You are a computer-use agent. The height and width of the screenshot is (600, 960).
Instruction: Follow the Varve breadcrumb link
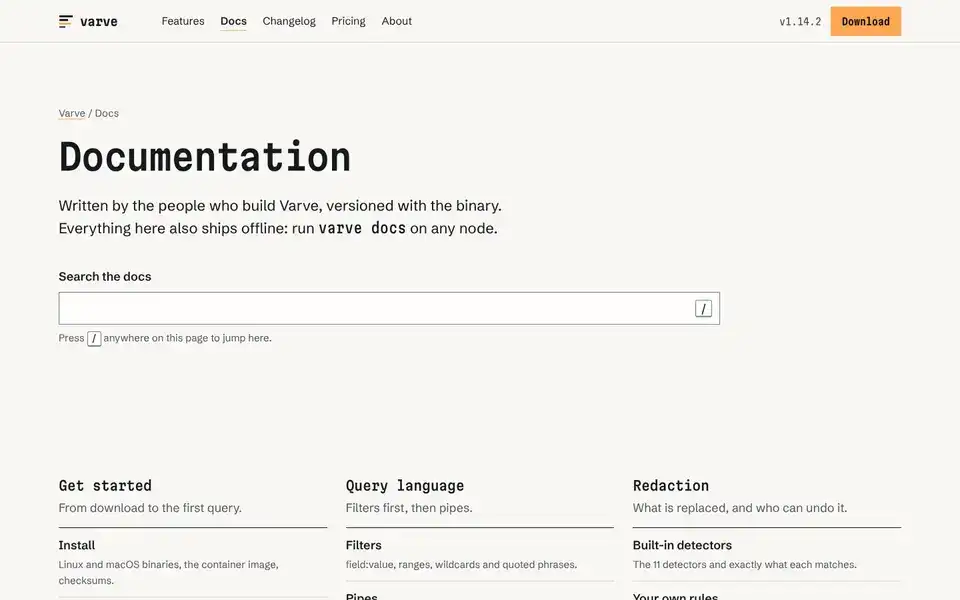(x=72, y=113)
